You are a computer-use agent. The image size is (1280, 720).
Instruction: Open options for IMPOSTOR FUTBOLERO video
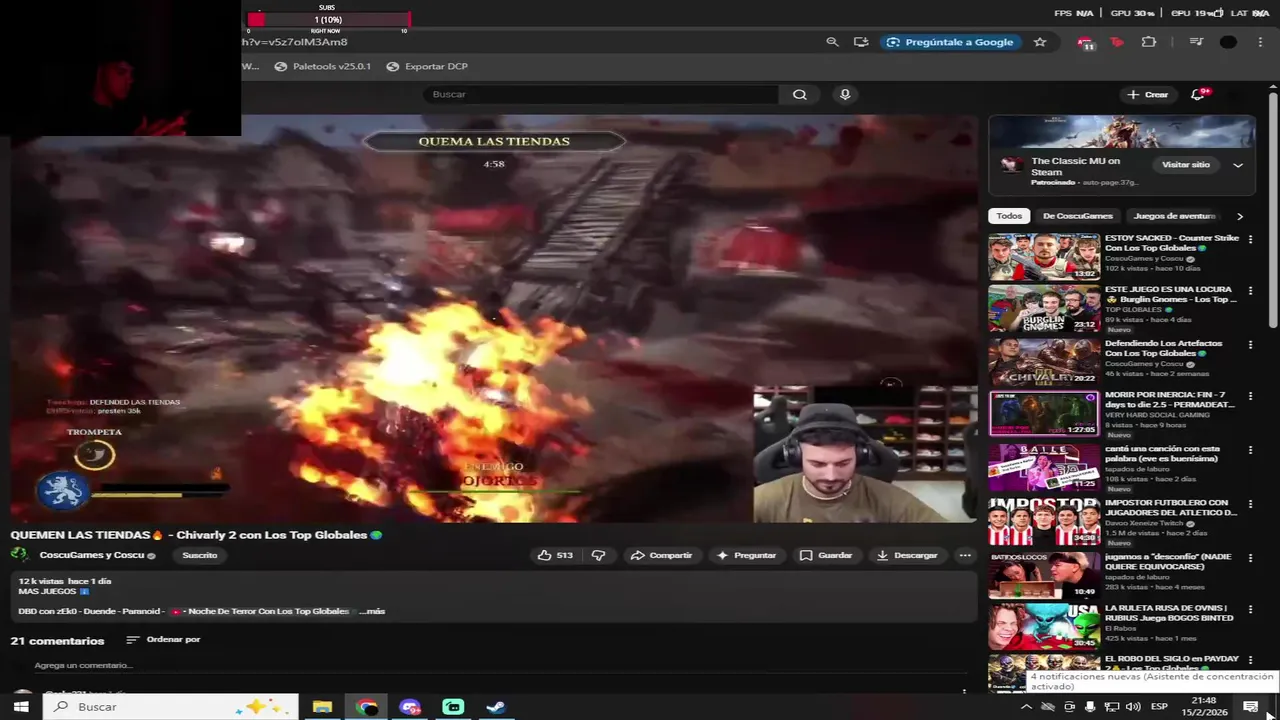(1250, 504)
